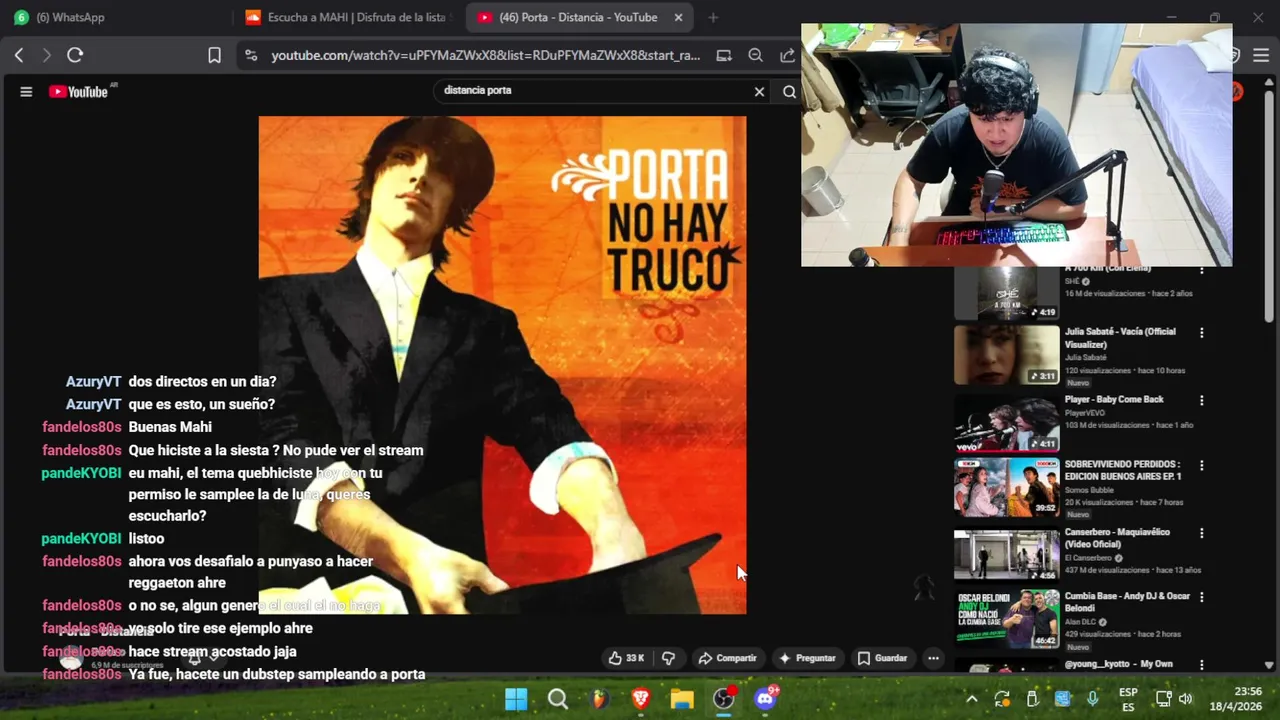This screenshot has height=720, width=1280.
Task: Open more actions (three dots) under the video
Action: coord(933,658)
